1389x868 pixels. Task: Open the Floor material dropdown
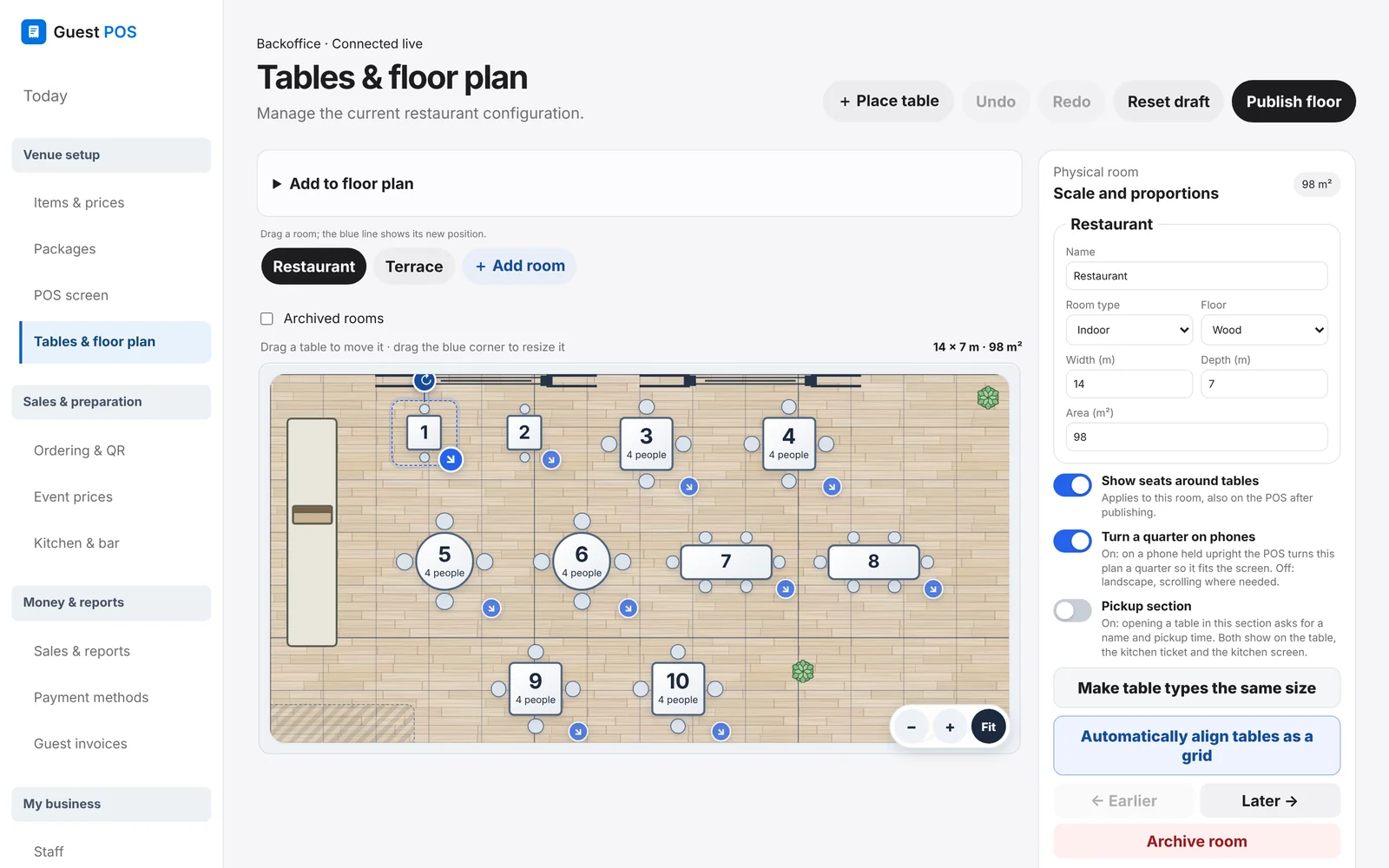(x=1264, y=330)
